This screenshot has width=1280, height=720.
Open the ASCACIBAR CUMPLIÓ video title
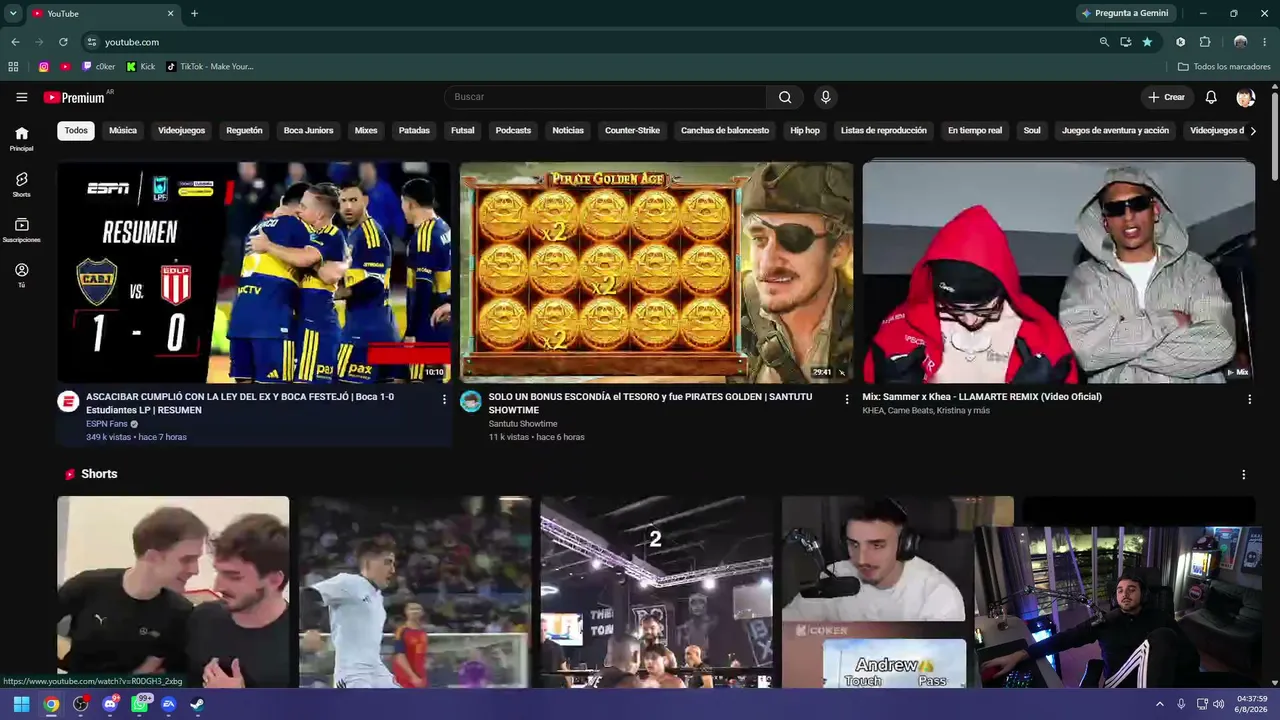click(240, 403)
